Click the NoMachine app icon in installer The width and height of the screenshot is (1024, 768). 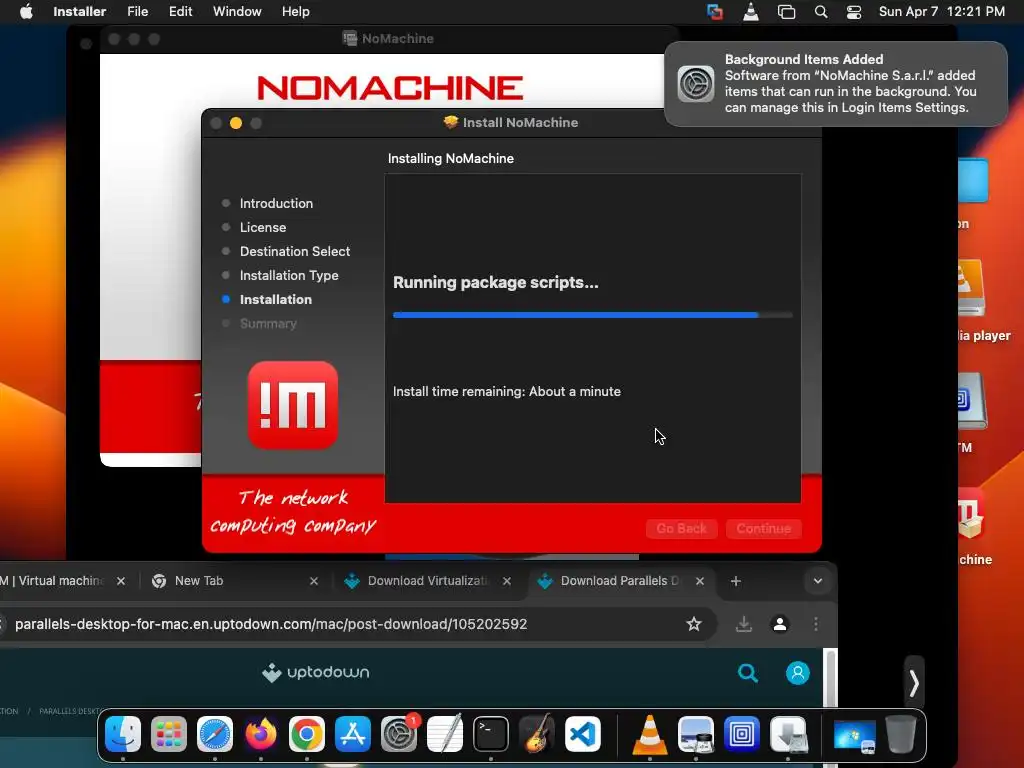[293, 405]
